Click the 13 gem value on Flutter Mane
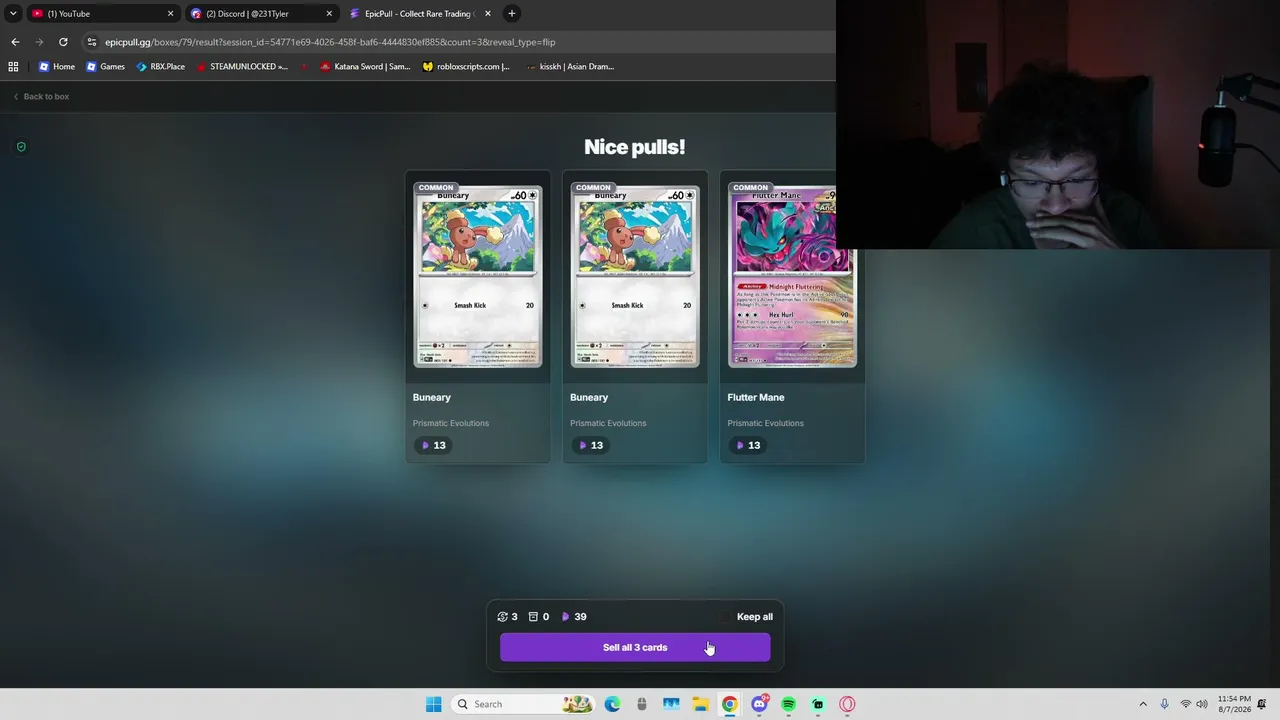The image size is (1280, 720). 748,445
